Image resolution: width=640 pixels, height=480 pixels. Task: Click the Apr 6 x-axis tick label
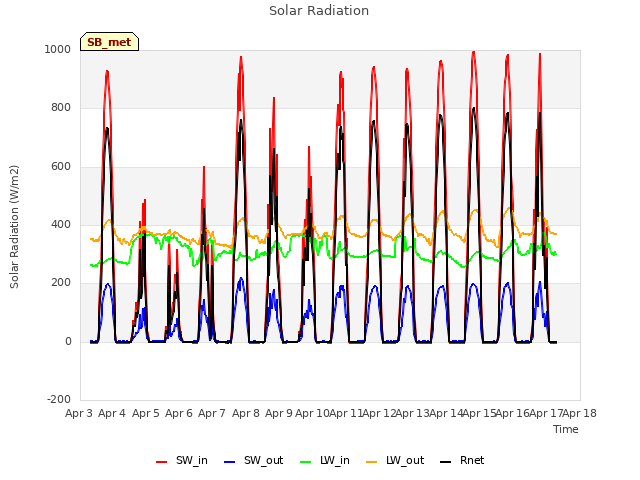point(179,413)
